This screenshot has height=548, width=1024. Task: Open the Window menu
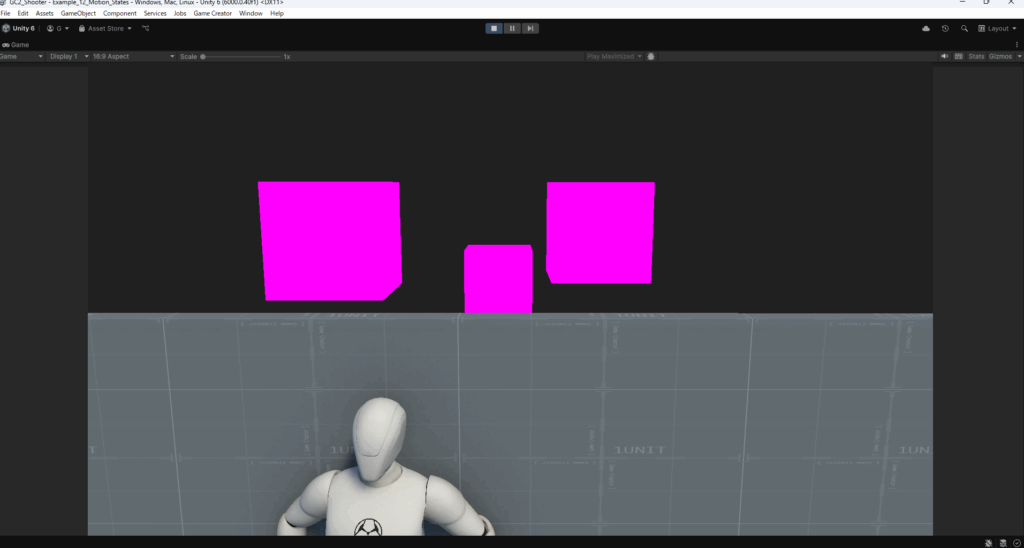(x=251, y=13)
